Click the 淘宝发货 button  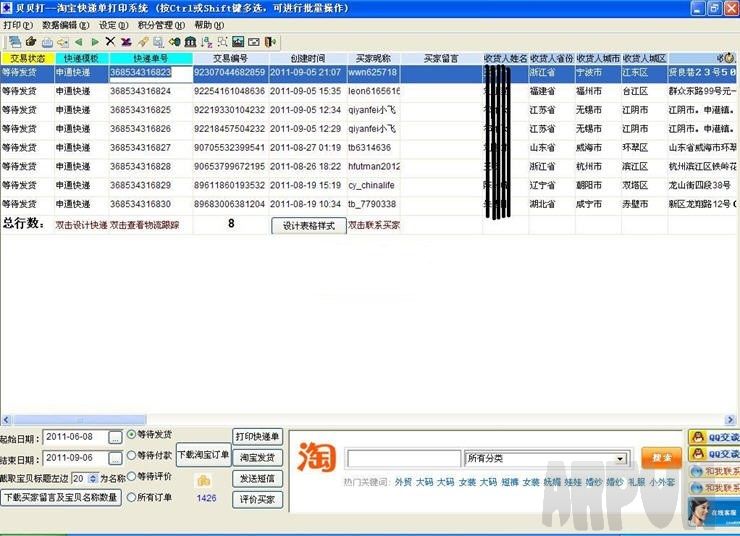pos(257,457)
